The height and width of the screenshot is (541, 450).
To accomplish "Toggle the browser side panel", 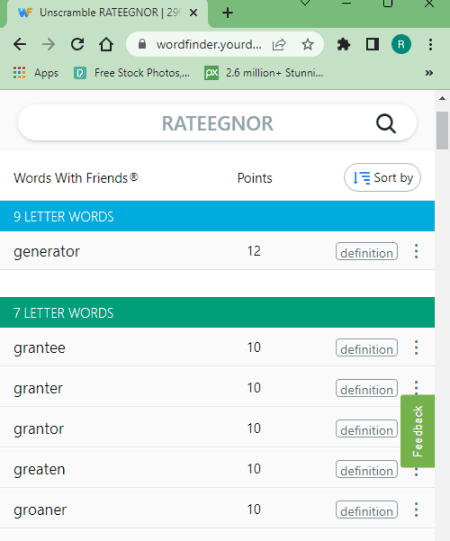I will pyautogui.click(x=372, y=45).
